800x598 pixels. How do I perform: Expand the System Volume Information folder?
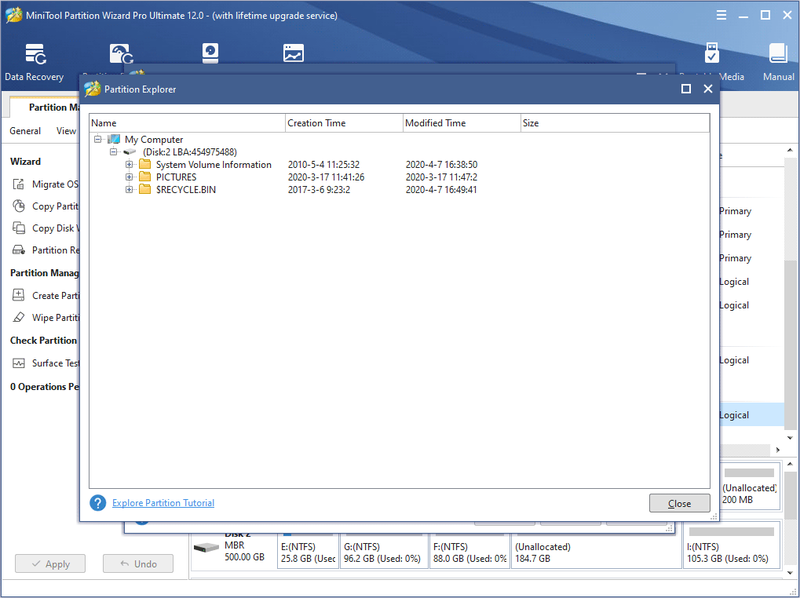129,164
